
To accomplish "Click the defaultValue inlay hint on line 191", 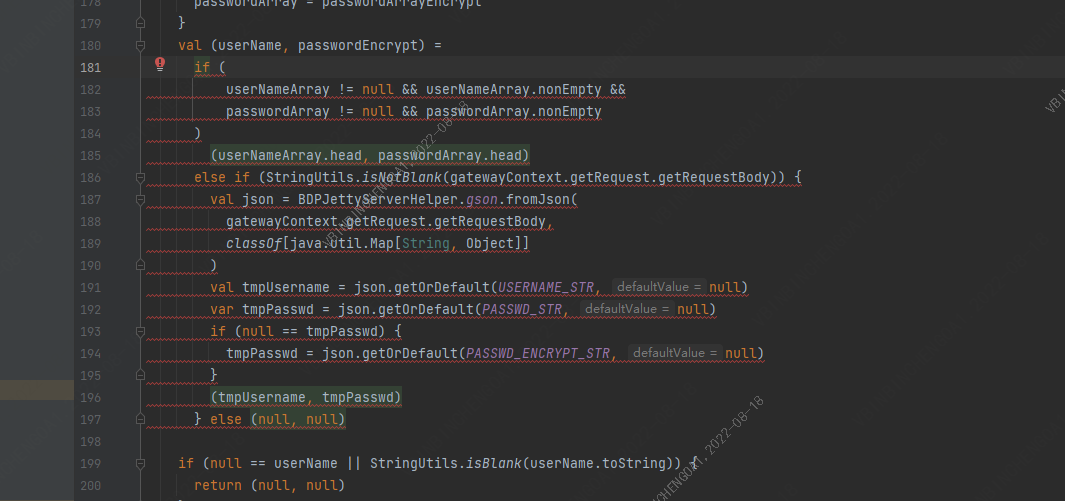I will 659,287.
